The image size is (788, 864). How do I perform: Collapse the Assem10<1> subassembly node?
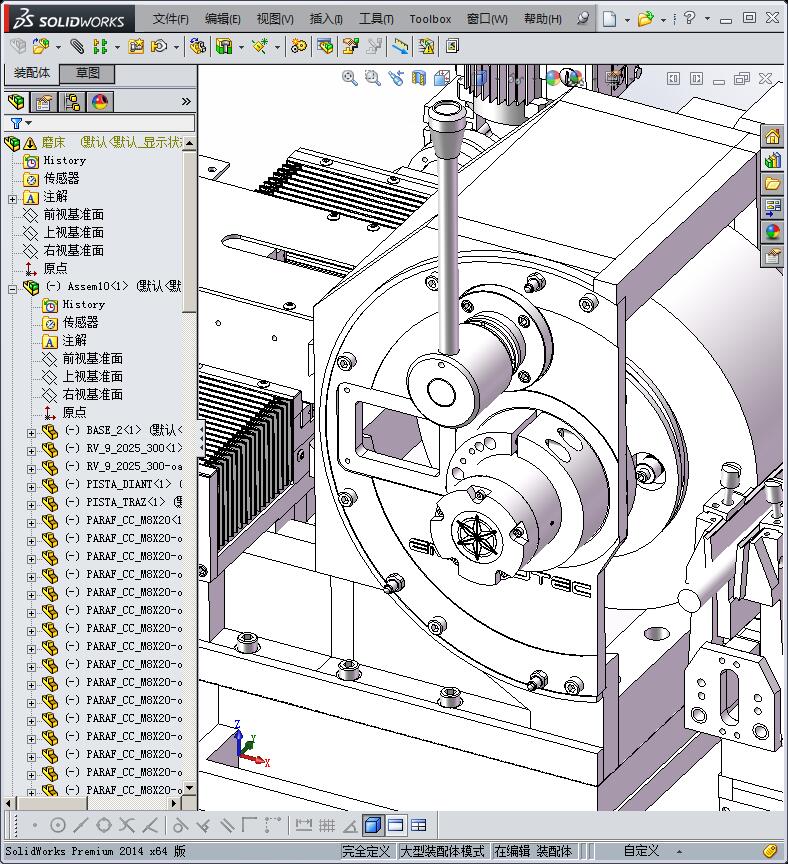pos(12,289)
